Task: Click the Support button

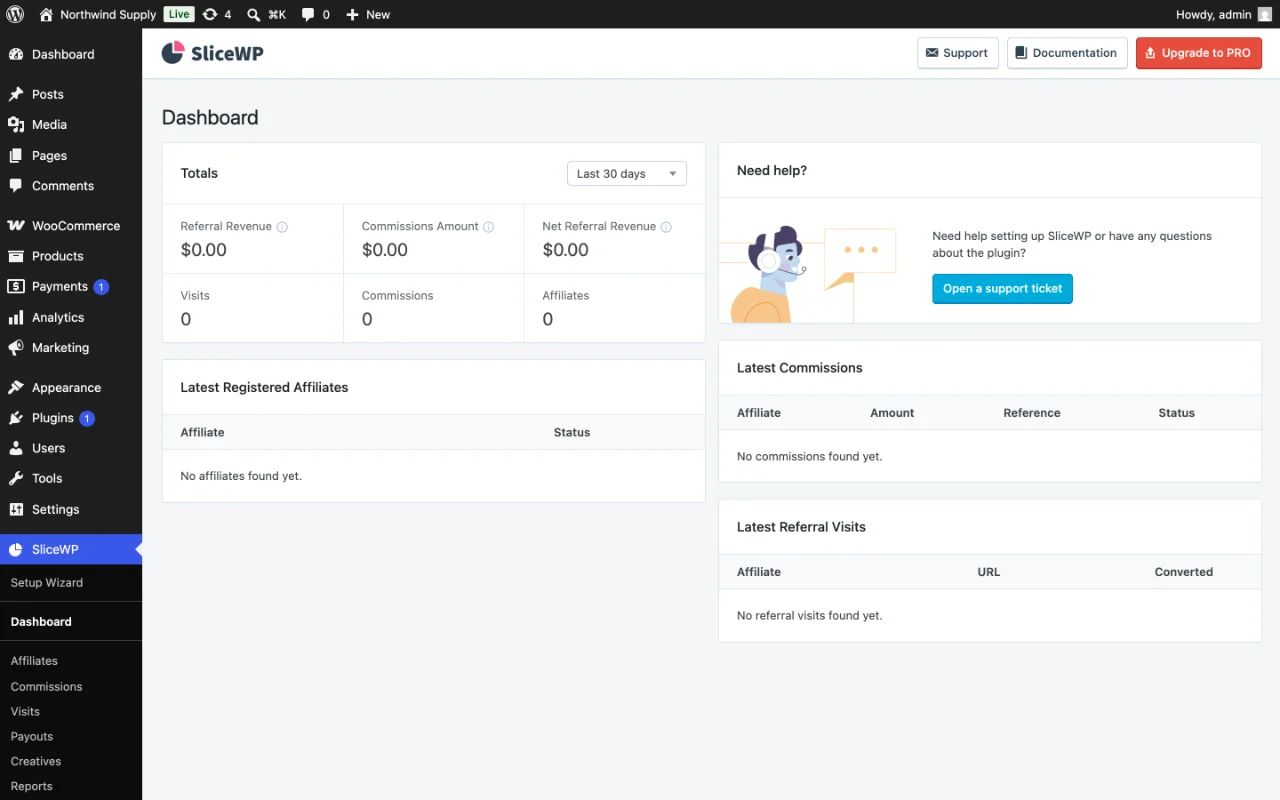Action: (957, 53)
